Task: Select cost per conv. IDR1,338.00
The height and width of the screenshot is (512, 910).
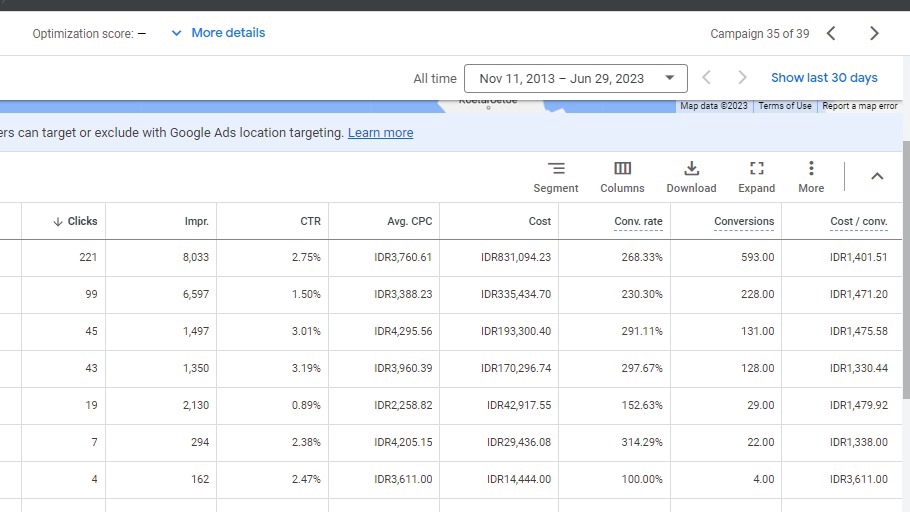Action: point(858,442)
